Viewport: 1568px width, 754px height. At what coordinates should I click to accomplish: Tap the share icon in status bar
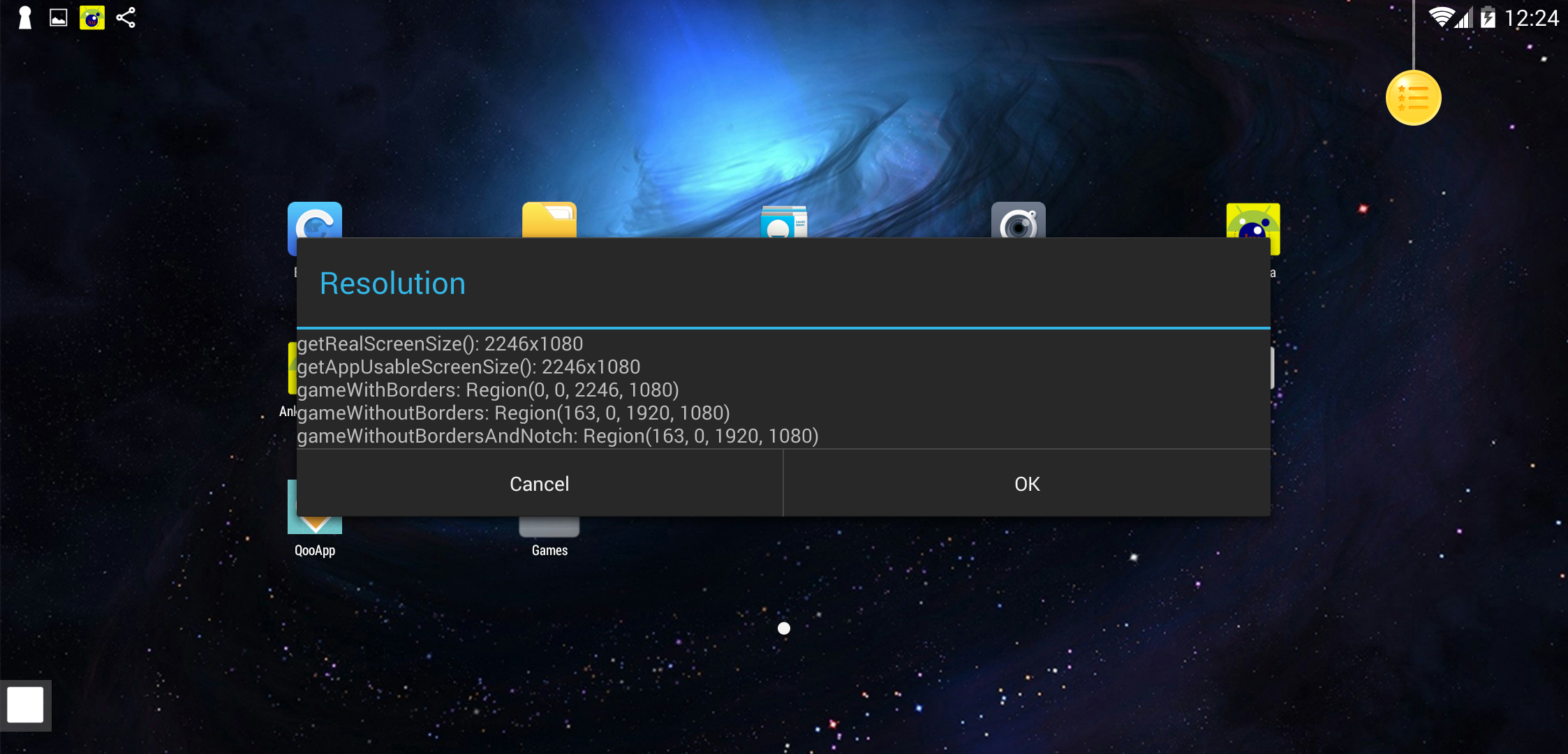pos(126,17)
